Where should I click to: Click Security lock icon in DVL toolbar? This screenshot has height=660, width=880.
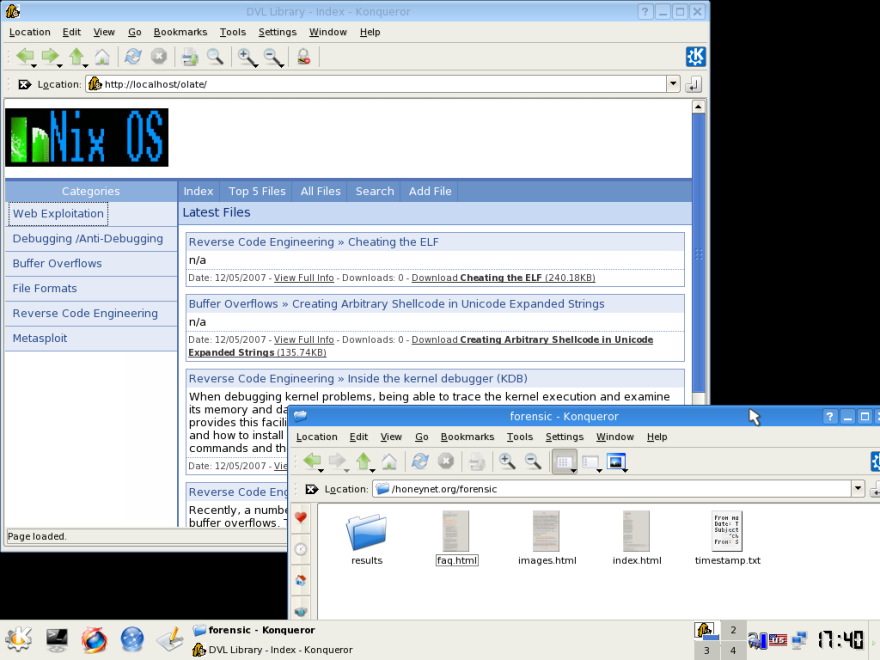click(x=304, y=56)
